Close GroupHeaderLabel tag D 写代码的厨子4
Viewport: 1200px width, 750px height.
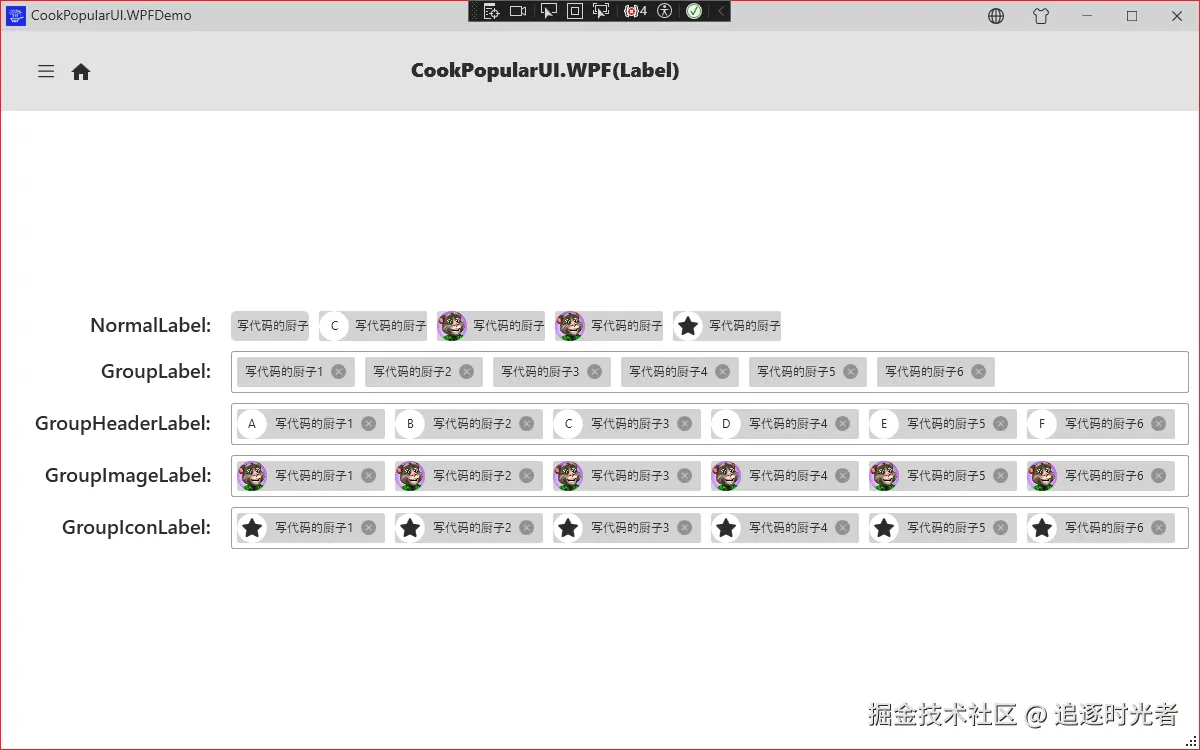843,424
